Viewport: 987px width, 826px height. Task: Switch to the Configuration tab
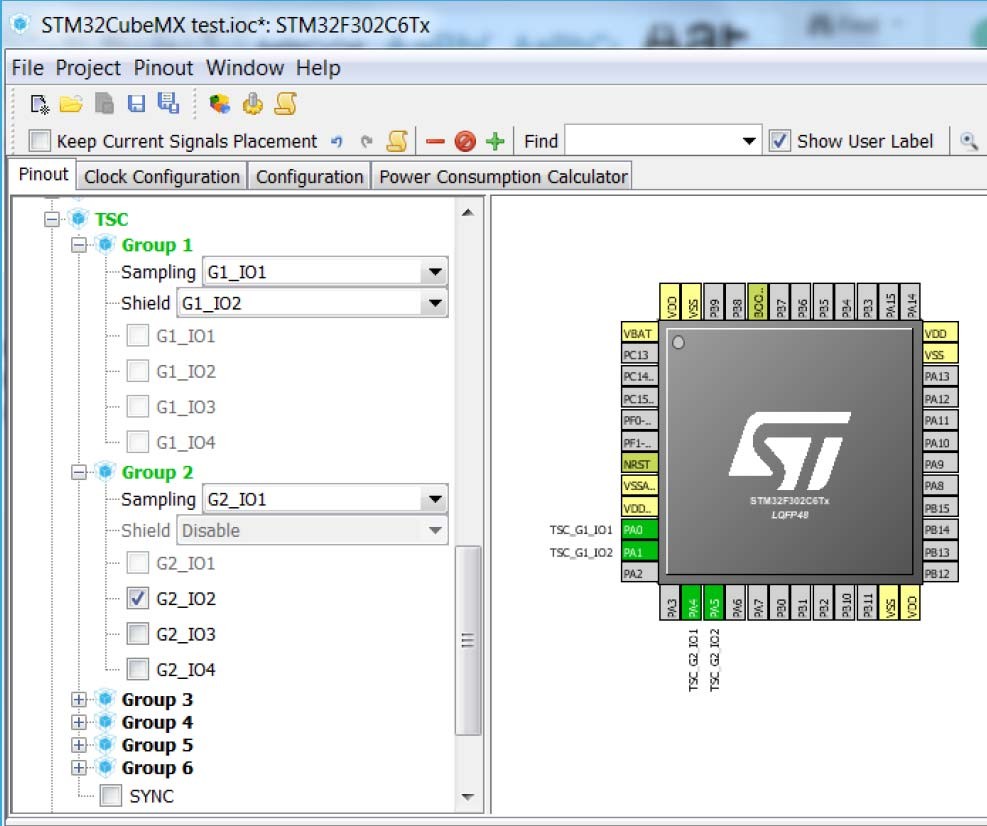(310, 177)
